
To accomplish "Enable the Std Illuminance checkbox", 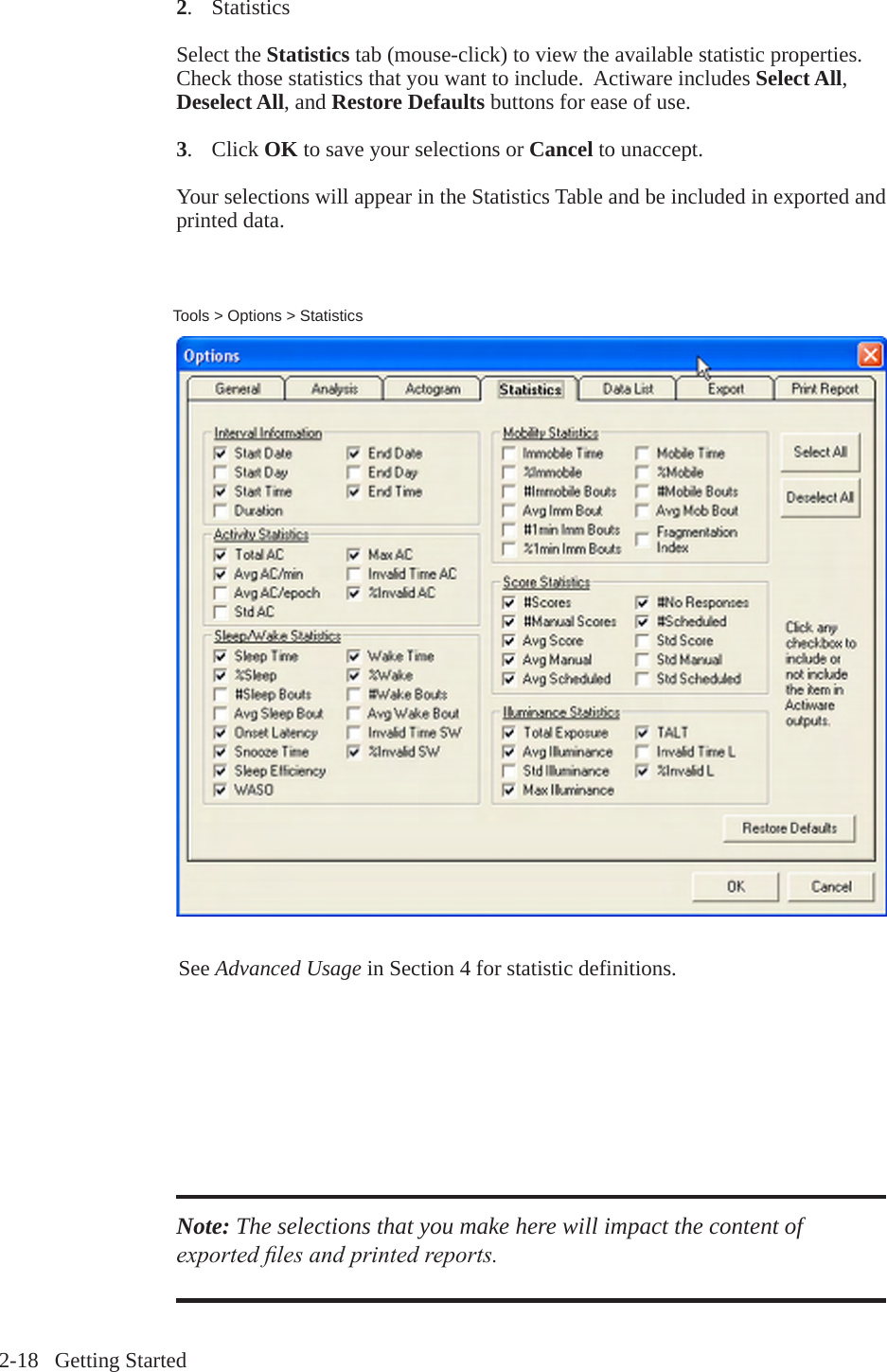I will point(509,771).
